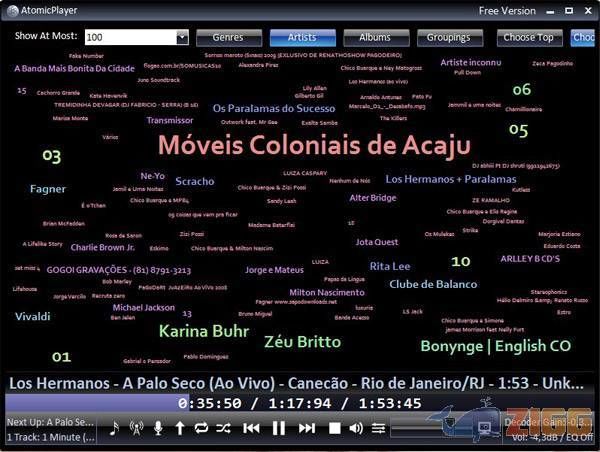Switch to the Artists view
Image resolution: width=600 pixels, height=452 pixels.
coord(303,38)
